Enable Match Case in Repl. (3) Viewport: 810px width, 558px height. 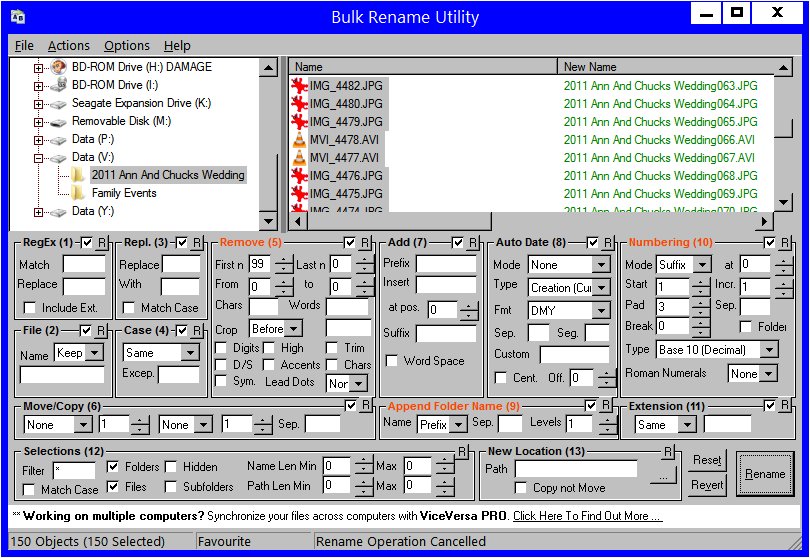tap(129, 308)
